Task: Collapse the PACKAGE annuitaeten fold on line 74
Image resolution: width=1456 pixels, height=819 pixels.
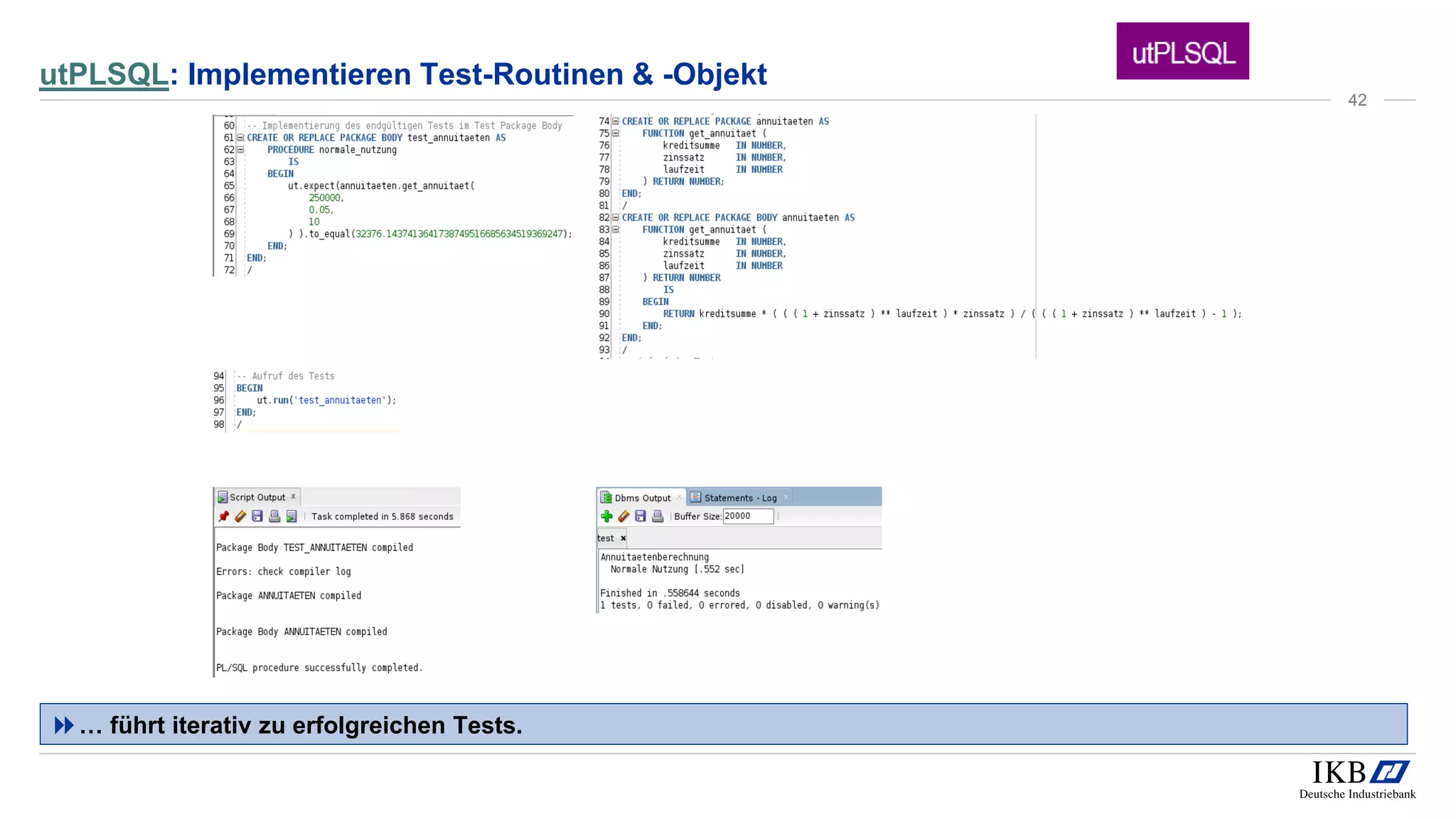Action: pyautogui.click(x=616, y=122)
